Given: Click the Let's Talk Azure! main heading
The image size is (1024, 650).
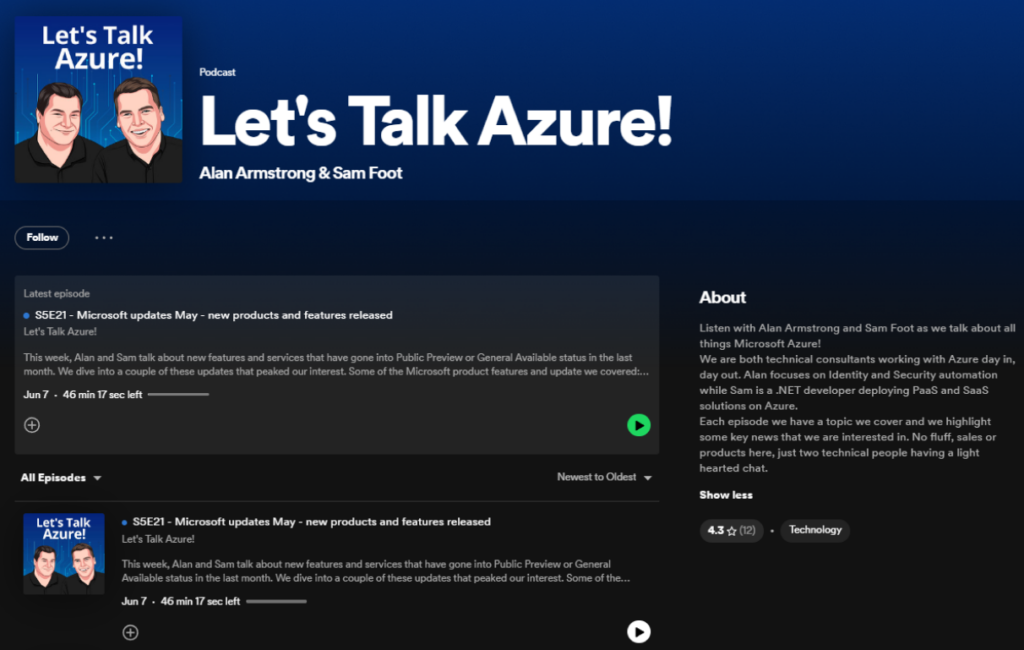Looking at the screenshot, I should click(x=435, y=121).
